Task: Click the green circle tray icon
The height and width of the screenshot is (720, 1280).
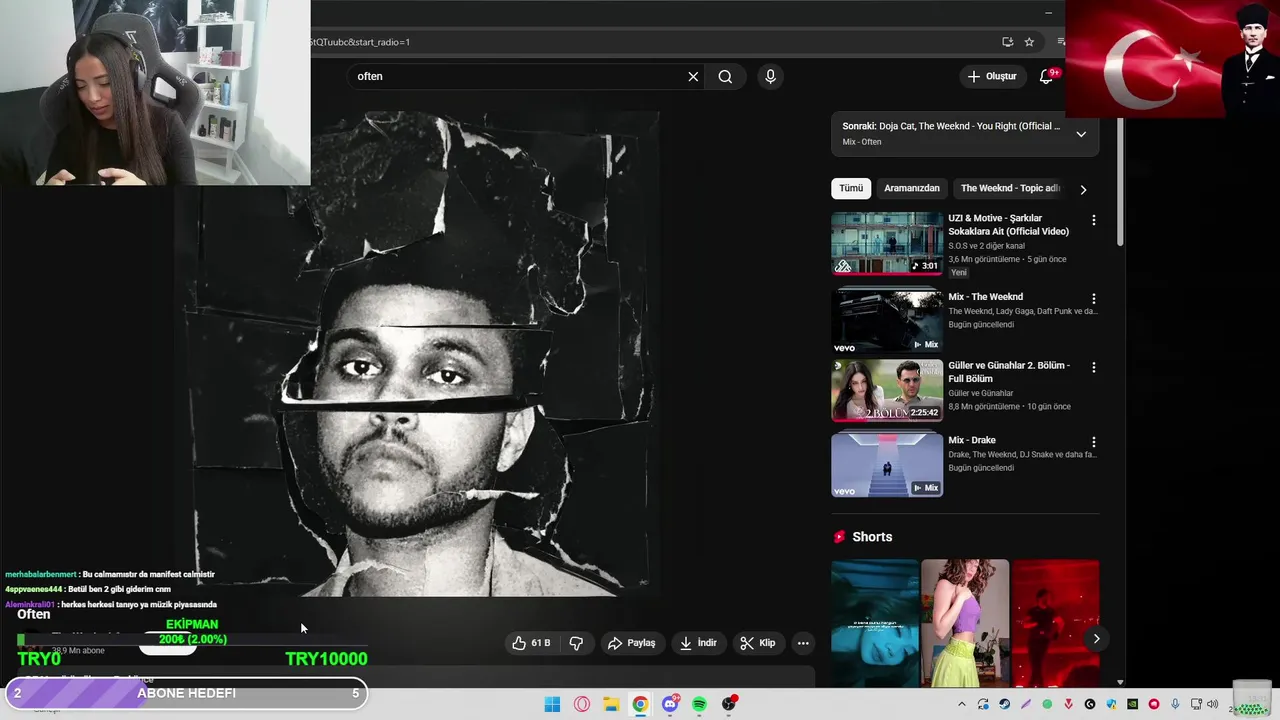Action: click(x=1047, y=704)
